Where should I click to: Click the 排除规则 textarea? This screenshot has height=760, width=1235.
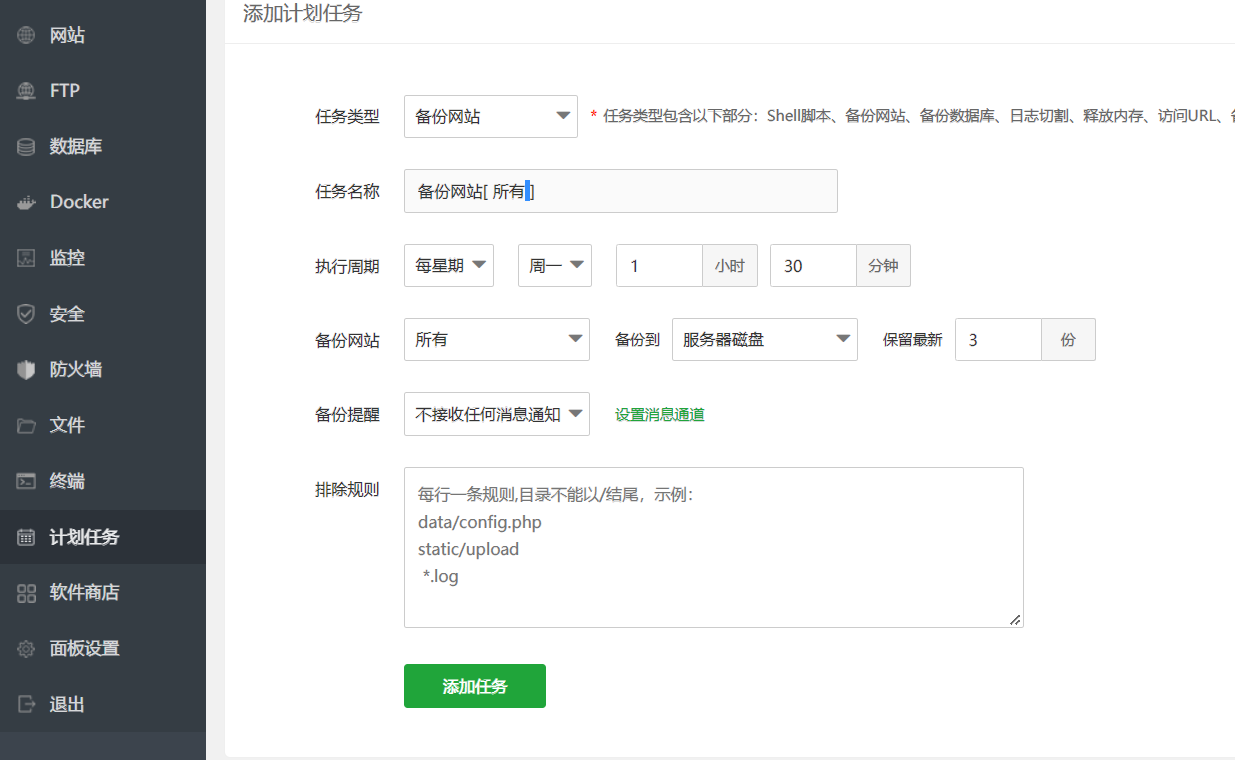point(713,547)
